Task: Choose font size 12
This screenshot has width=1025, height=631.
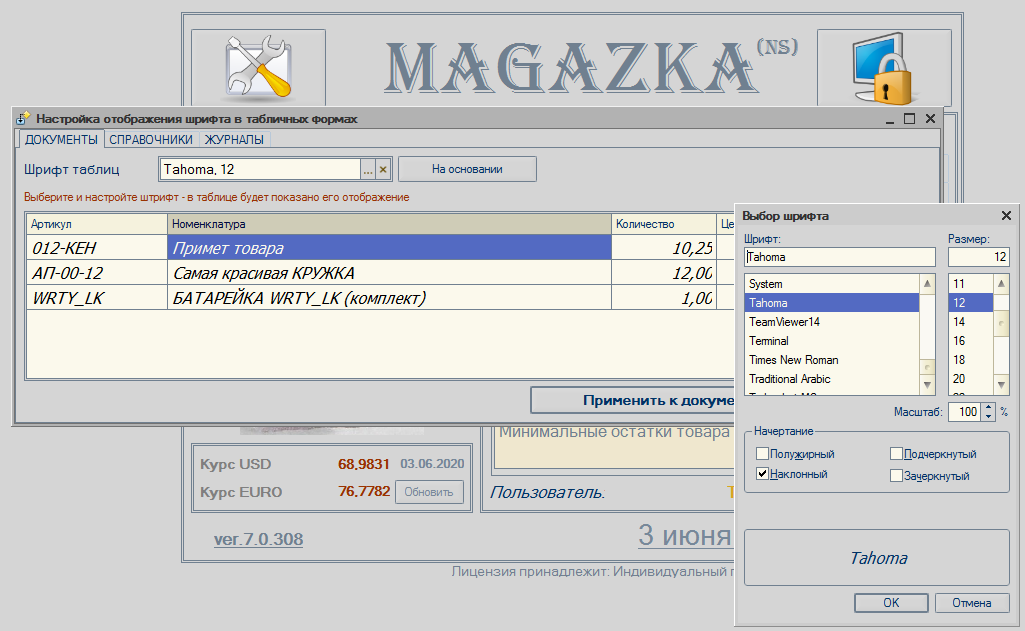Action: pyautogui.click(x=971, y=303)
